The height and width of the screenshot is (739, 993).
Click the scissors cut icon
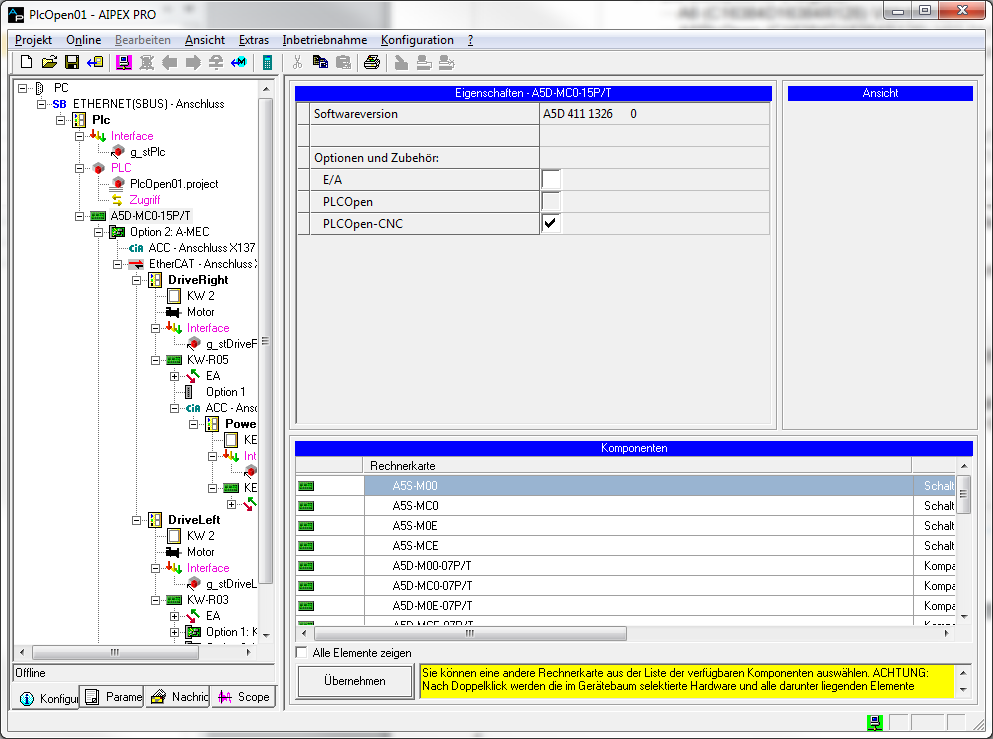click(297, 62)
